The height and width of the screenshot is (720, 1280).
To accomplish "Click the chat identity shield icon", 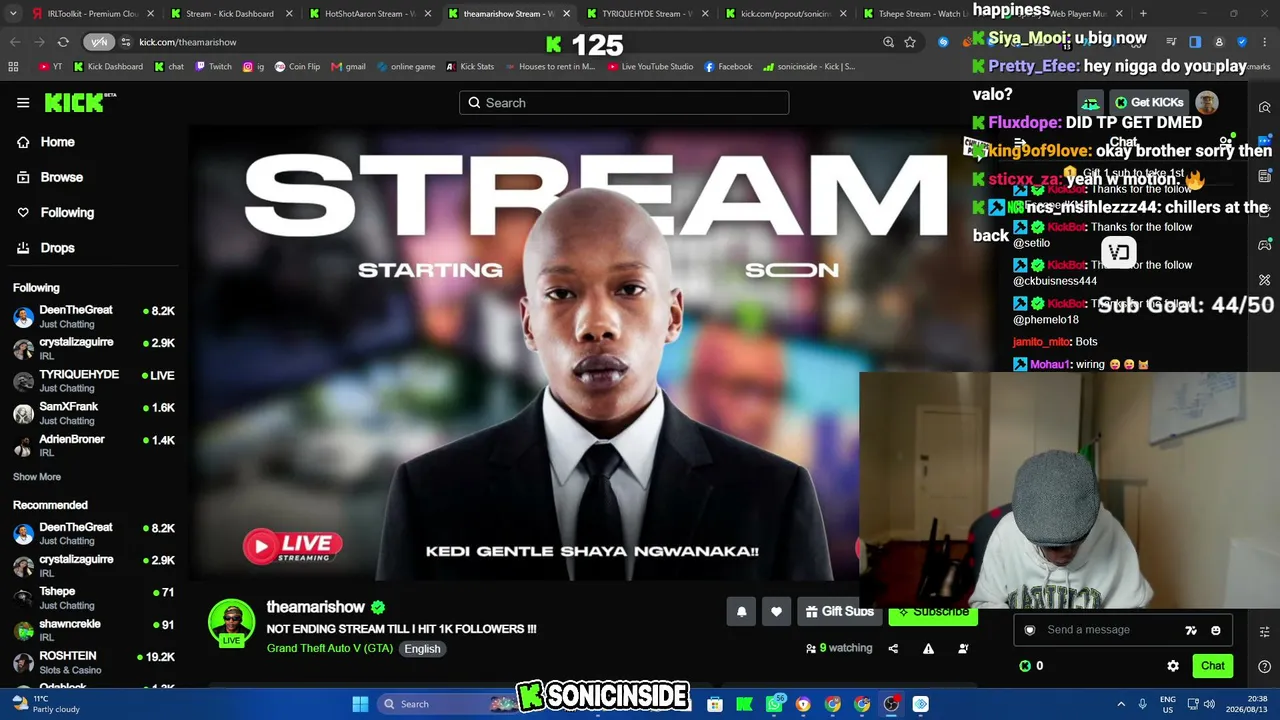I will coord(1030,630).
